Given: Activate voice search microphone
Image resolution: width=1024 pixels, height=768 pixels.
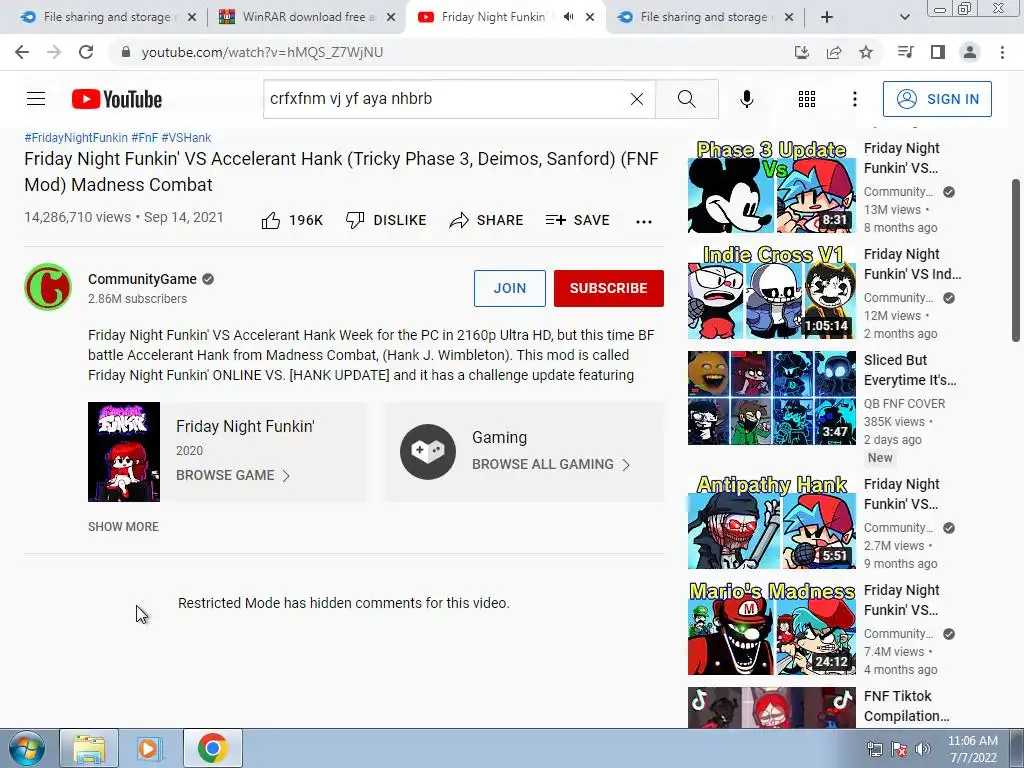Looking at the screenshot, I should [x=747, y=99].
